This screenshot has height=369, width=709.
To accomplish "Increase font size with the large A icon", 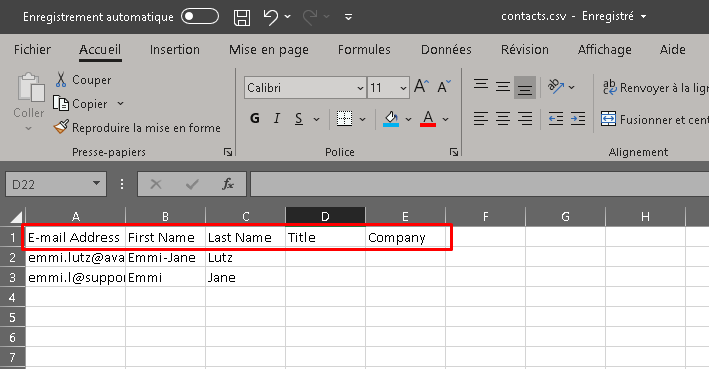I will (421, 86).
